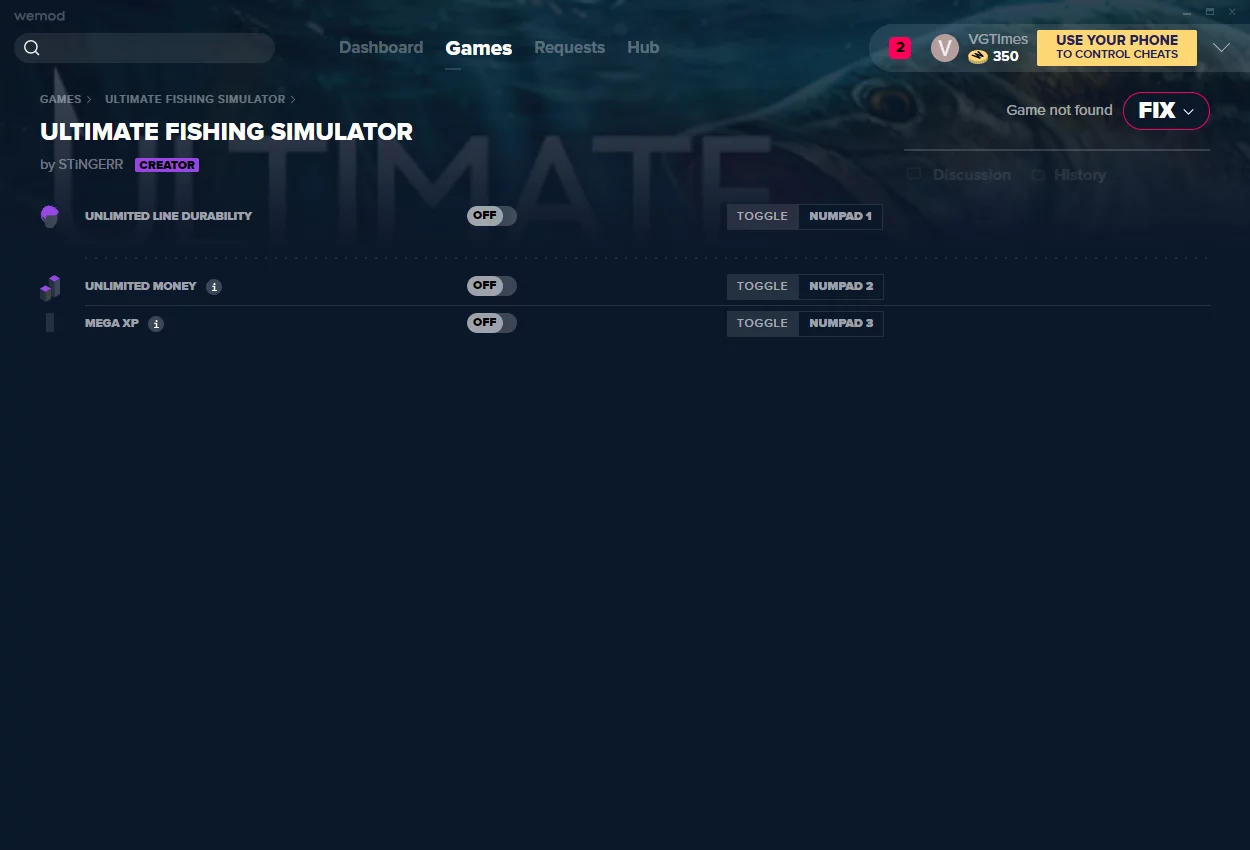The width and height of the screenshot is (1250, 850).
Task: Click the UNLIMITED MONEY label
Action: (x=141, y=286)
